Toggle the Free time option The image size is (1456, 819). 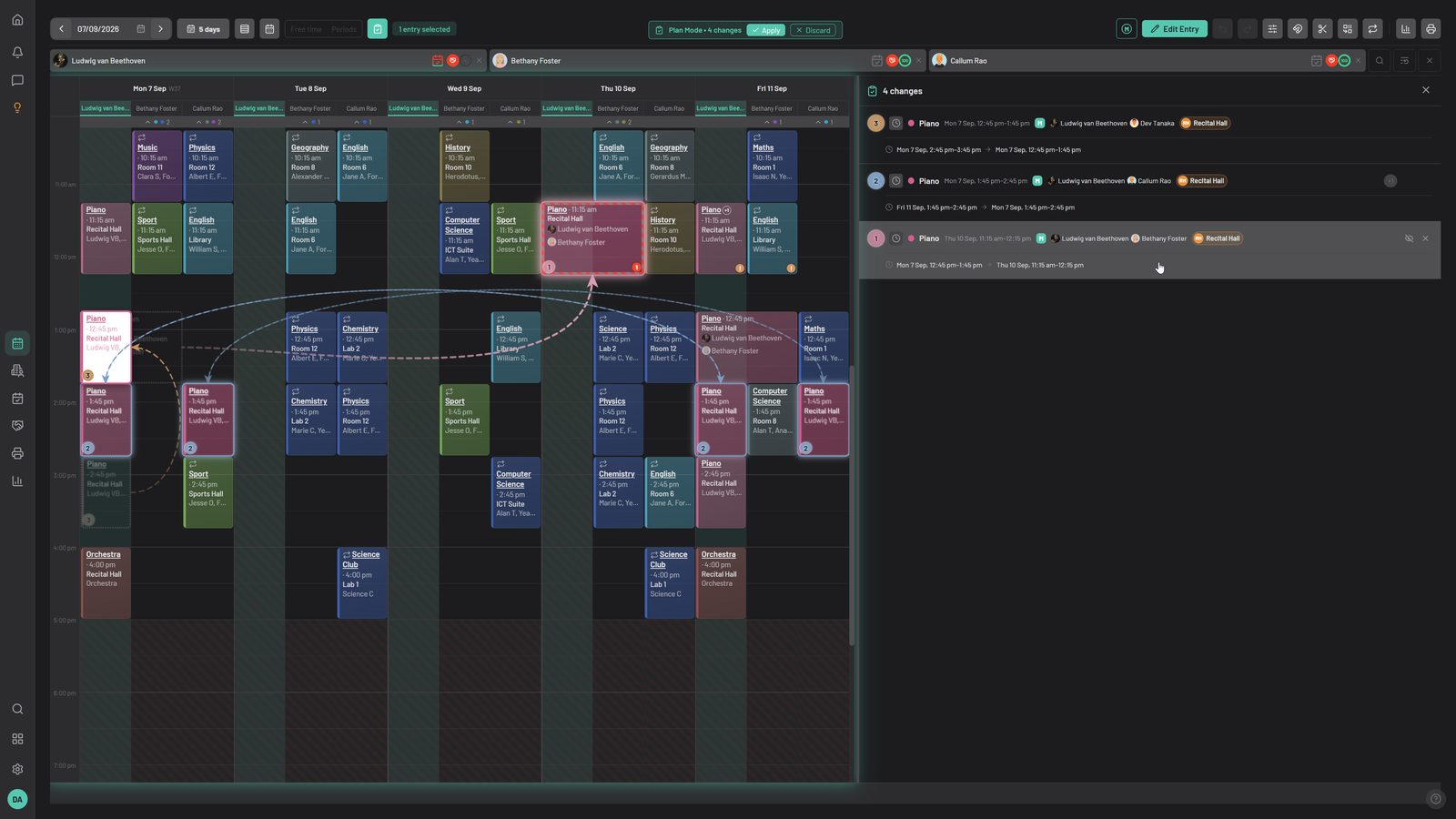tap(306, 29)
